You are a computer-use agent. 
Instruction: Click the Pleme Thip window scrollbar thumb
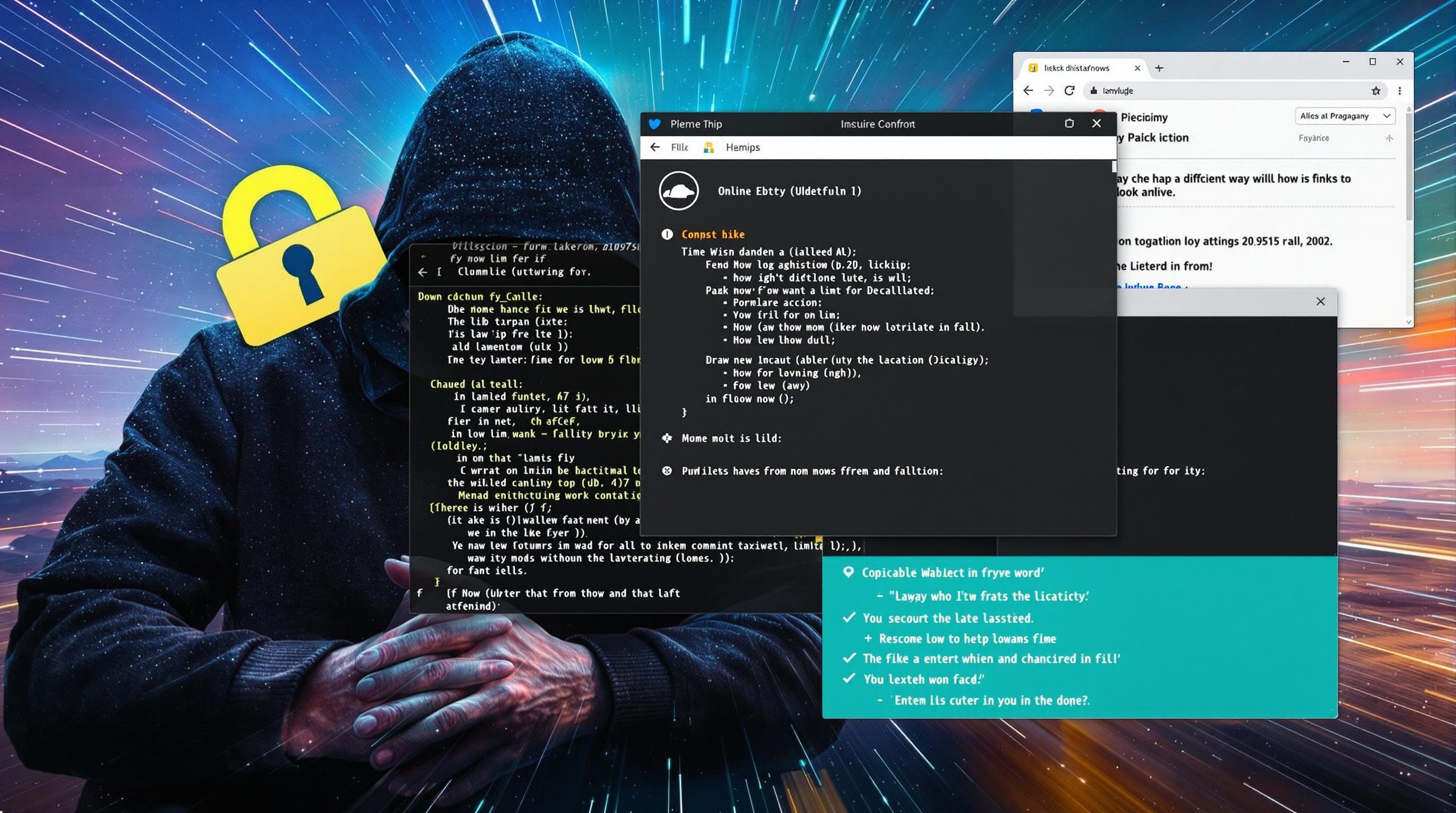pyautogui.click(x=1114, y=166)
